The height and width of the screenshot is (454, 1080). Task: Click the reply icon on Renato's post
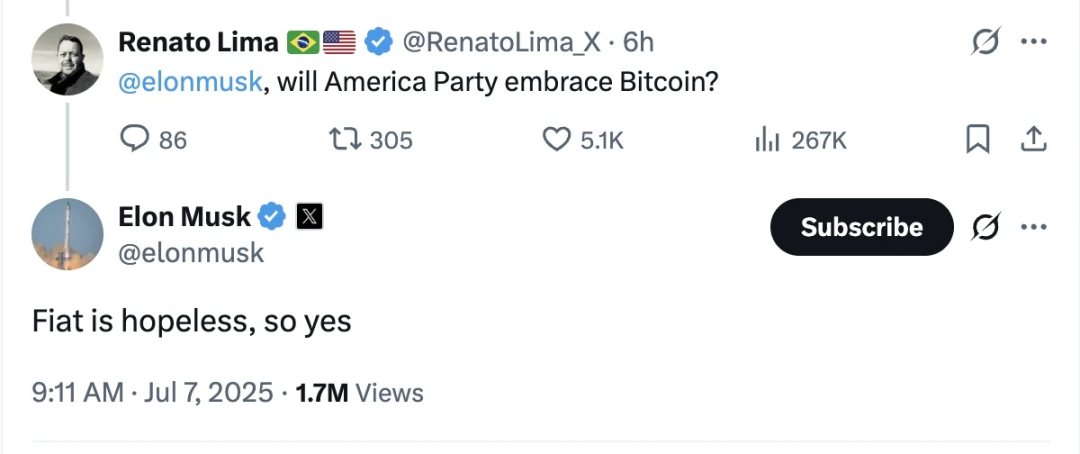point(135,140)
